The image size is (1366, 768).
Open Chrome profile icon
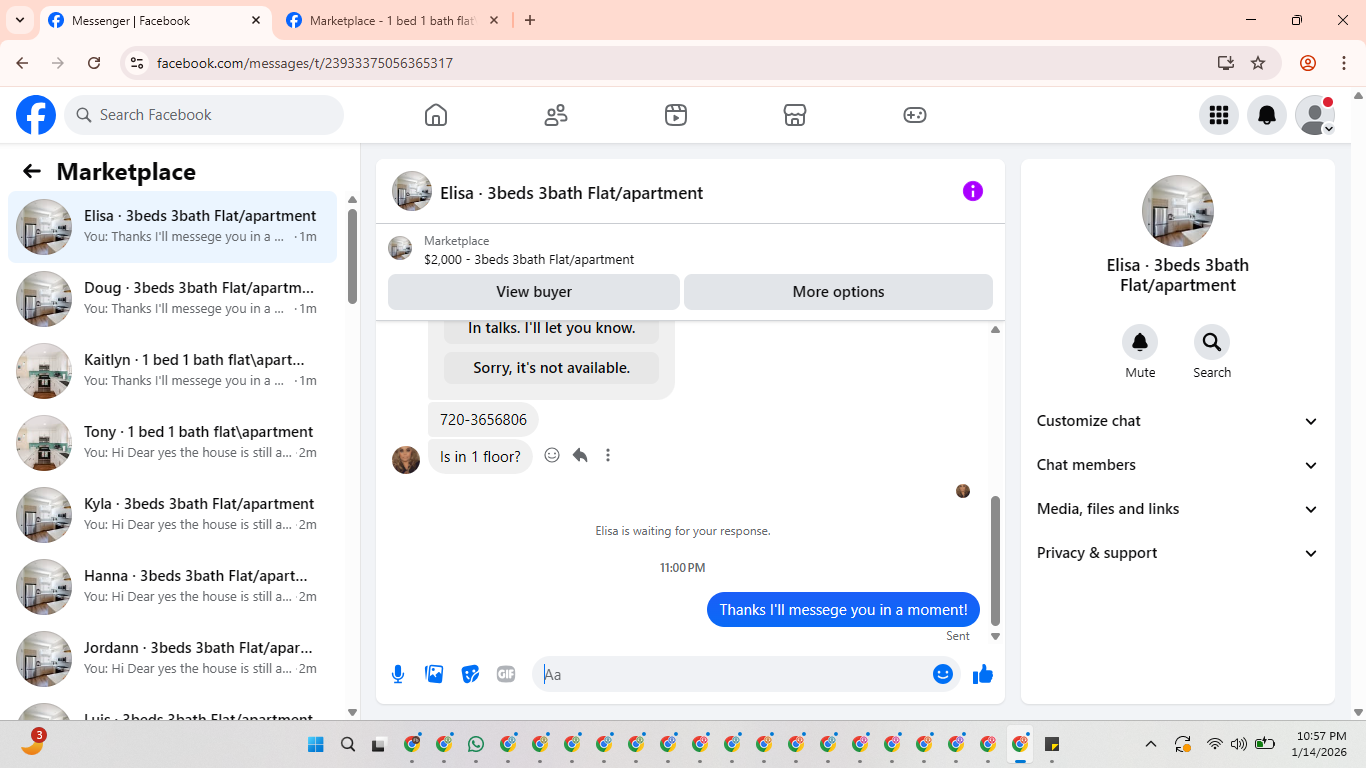[x=1308, y=63]
